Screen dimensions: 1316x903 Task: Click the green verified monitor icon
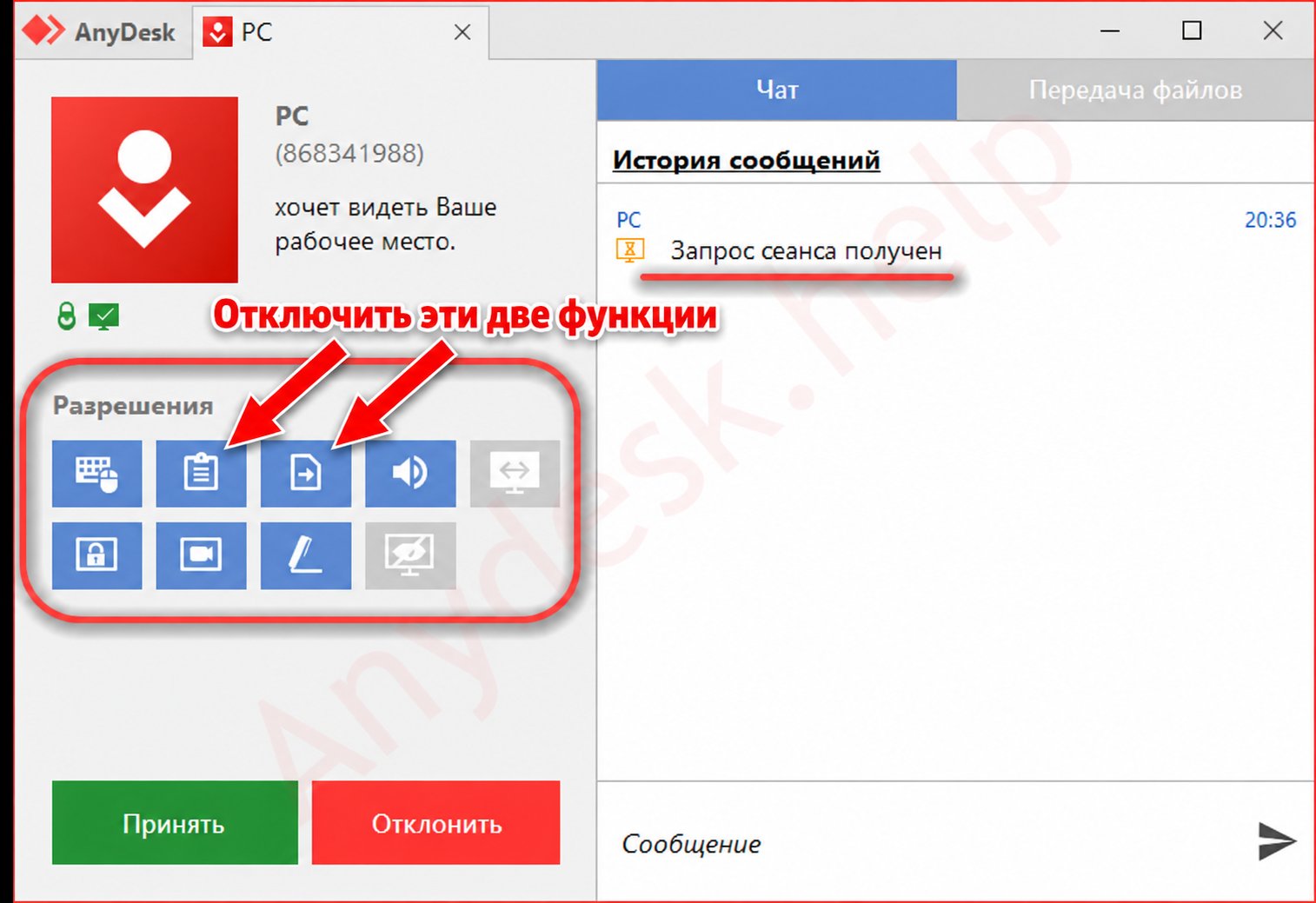click(103, 316)
